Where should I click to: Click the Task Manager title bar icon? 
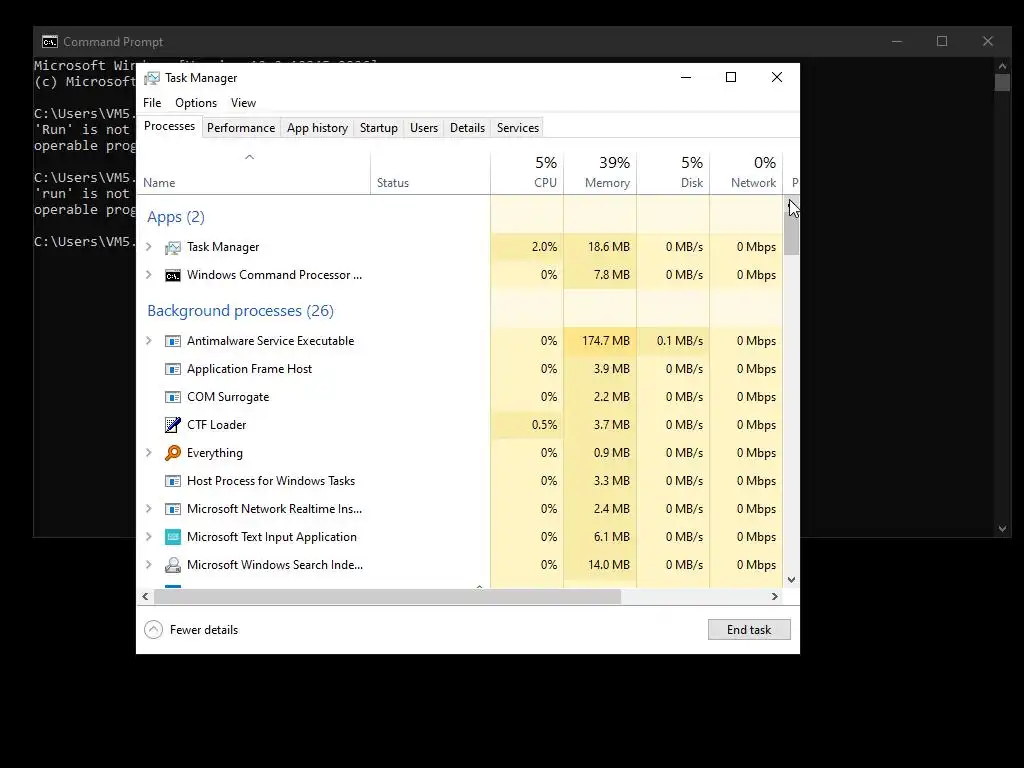152,78
